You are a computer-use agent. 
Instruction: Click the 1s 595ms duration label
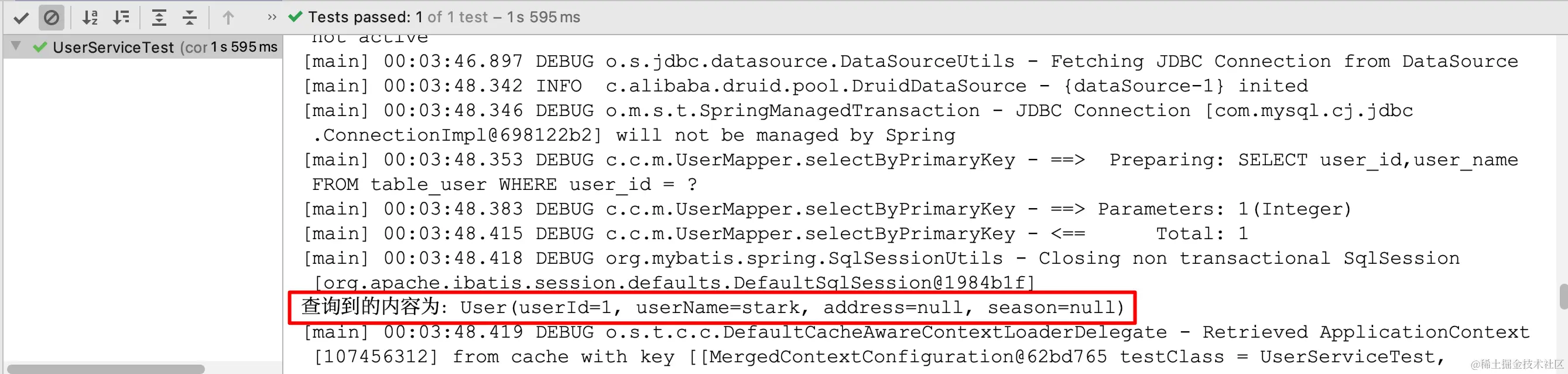[x=244, y=47]
